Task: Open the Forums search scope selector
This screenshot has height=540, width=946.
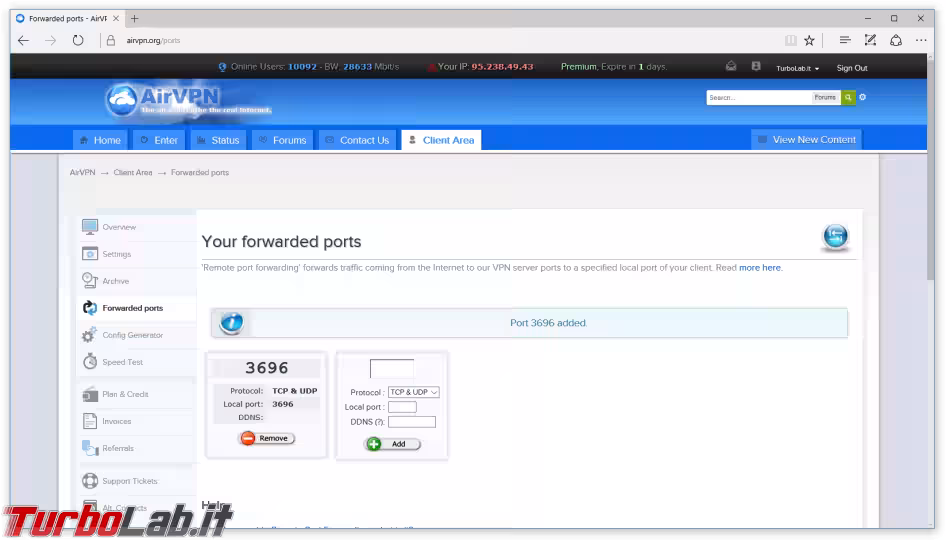Action: pyautogui.click(x=825, y=98)
